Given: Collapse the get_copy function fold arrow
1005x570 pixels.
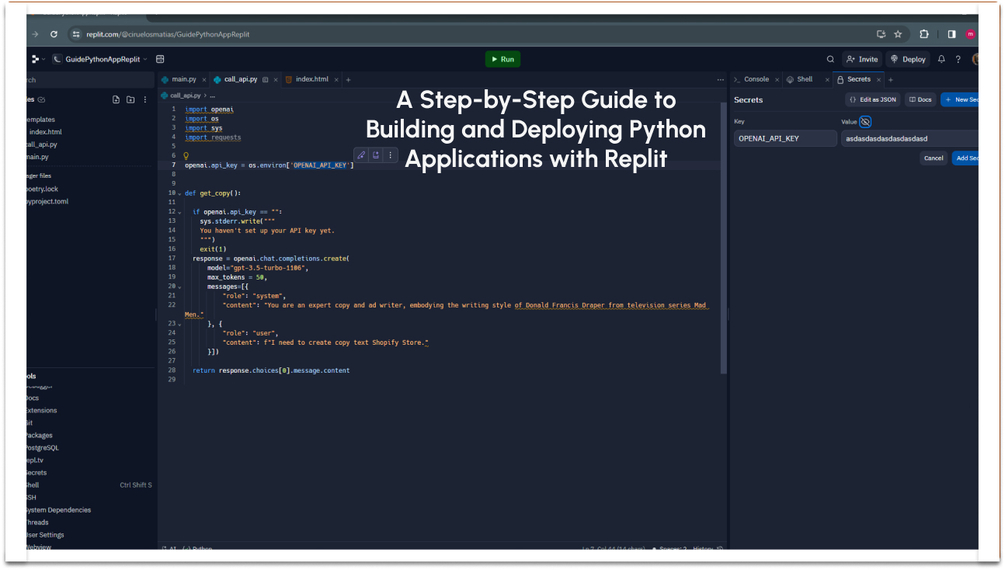Looking at the screenshot, I should pyautogui.click(x=179, y=194).
